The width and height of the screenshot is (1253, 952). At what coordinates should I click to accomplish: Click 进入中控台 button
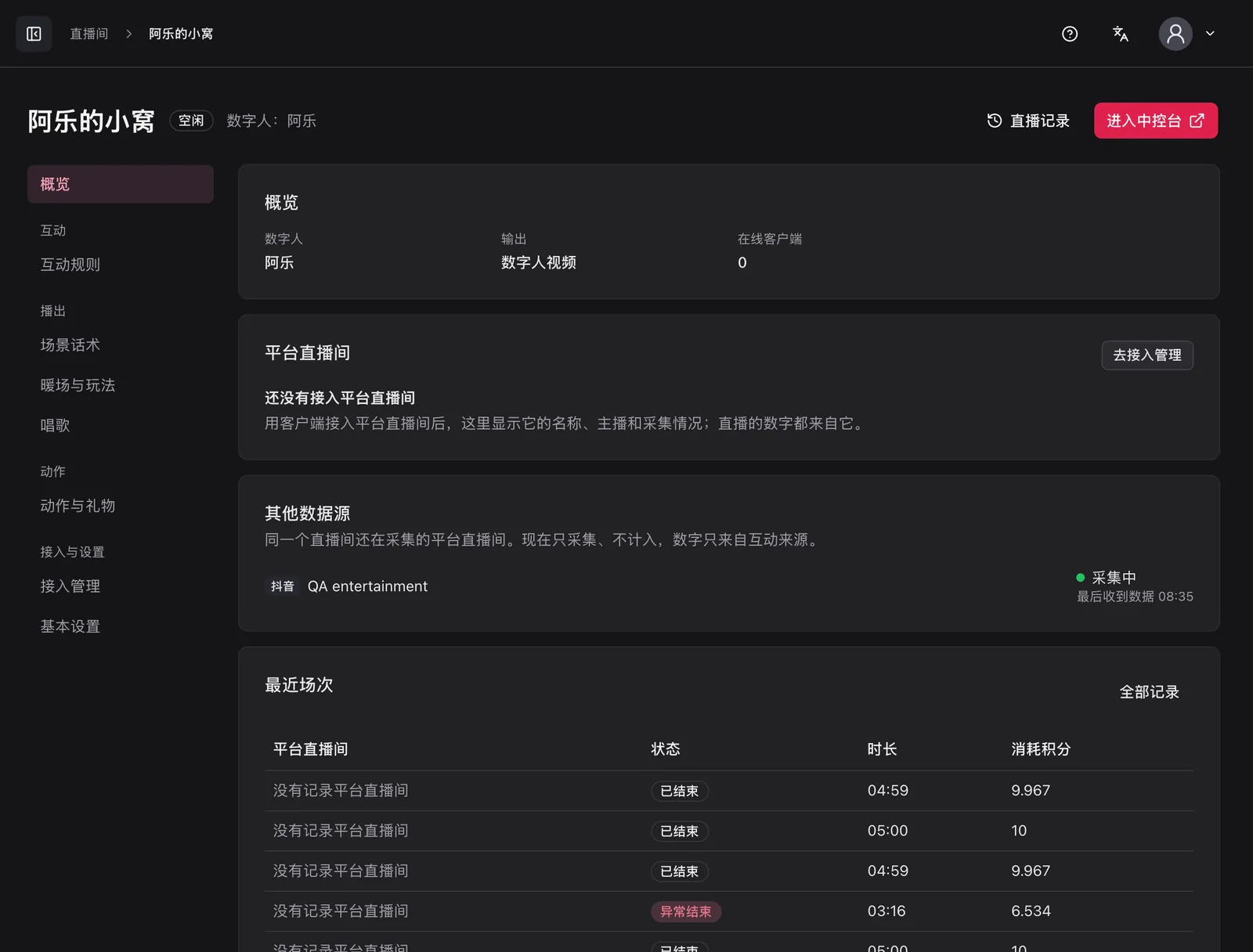coord(1155,121)
